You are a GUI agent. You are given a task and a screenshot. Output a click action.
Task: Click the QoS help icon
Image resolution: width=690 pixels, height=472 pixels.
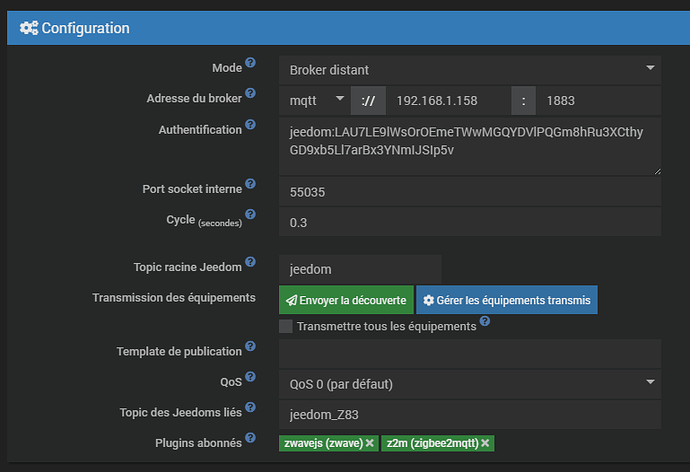click(x=251, y=378)
